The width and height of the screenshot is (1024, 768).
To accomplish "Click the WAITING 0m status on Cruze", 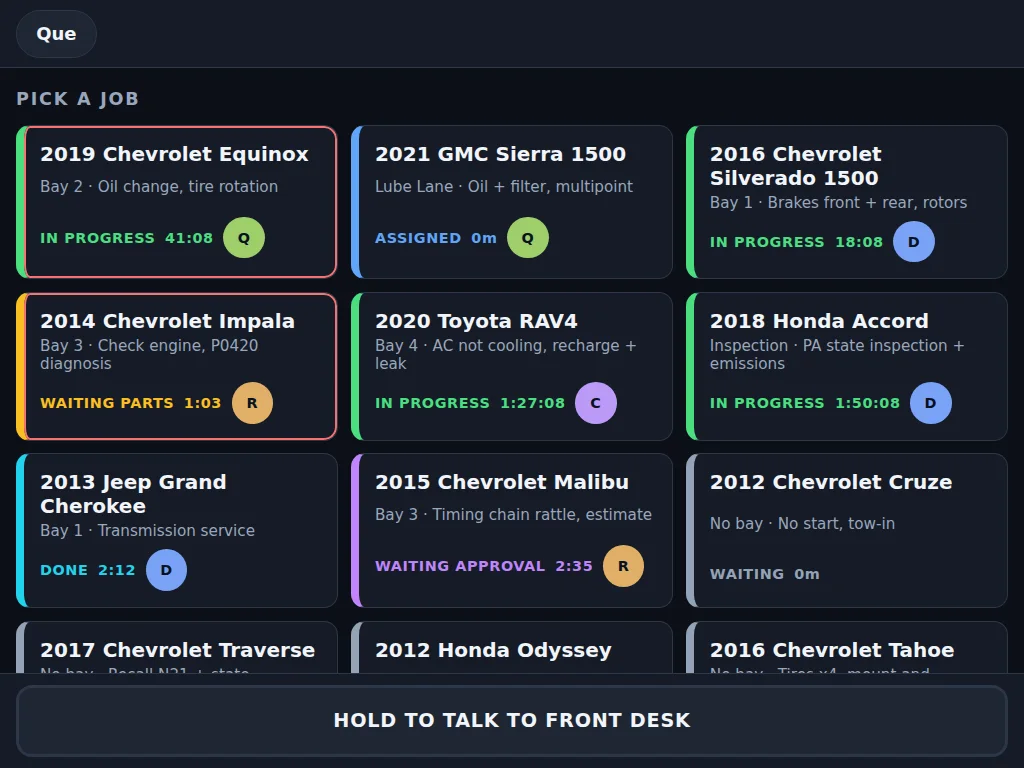I will (765, 574).
